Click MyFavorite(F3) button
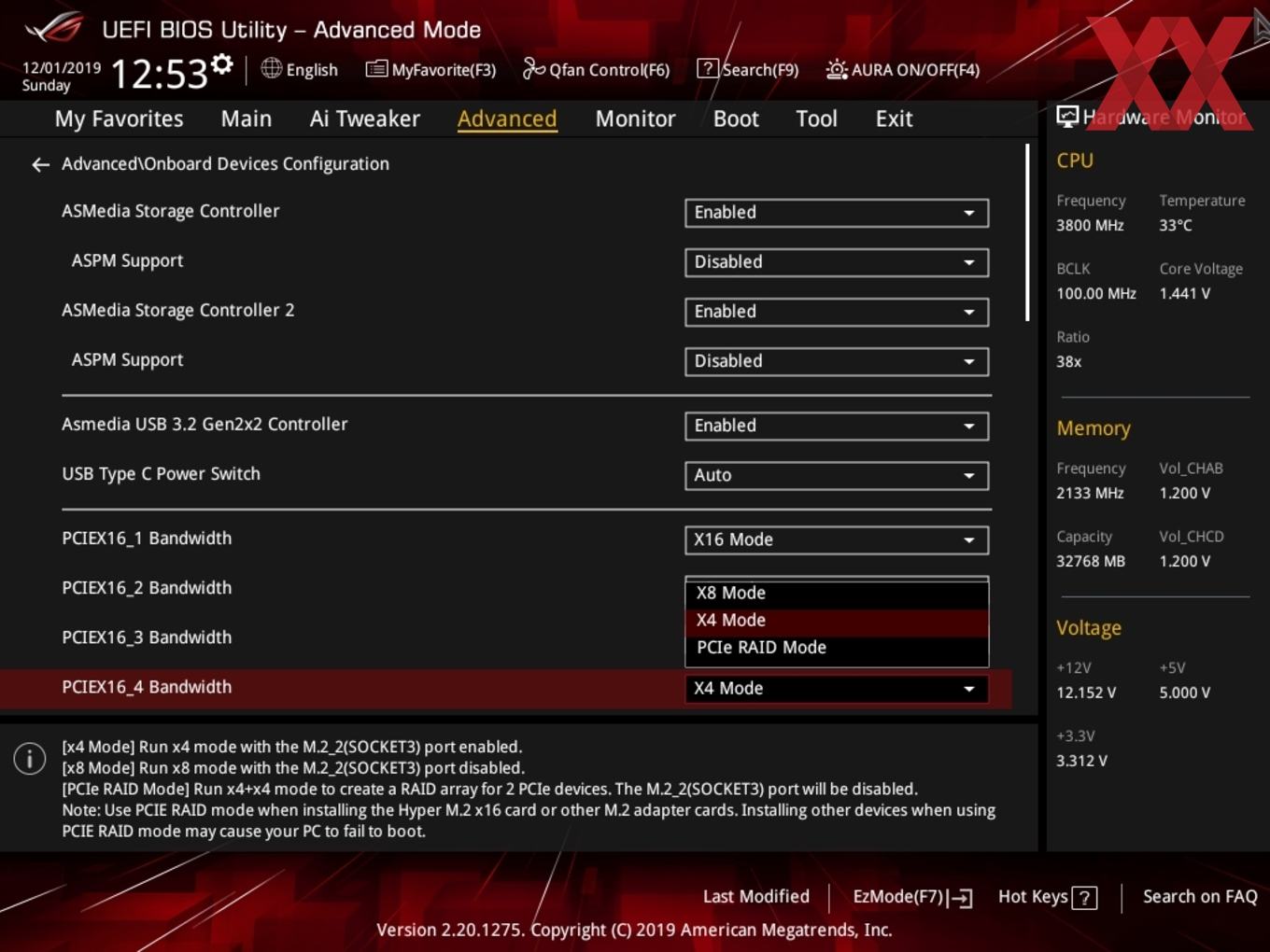Screen dimensions: 1270x952 430,69
